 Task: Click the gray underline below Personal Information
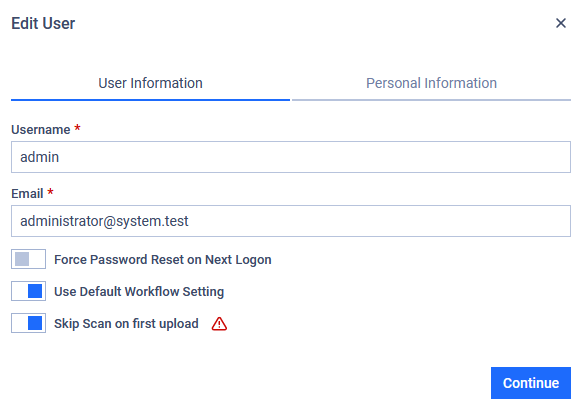pyautogui.click(x=431, y=100)
